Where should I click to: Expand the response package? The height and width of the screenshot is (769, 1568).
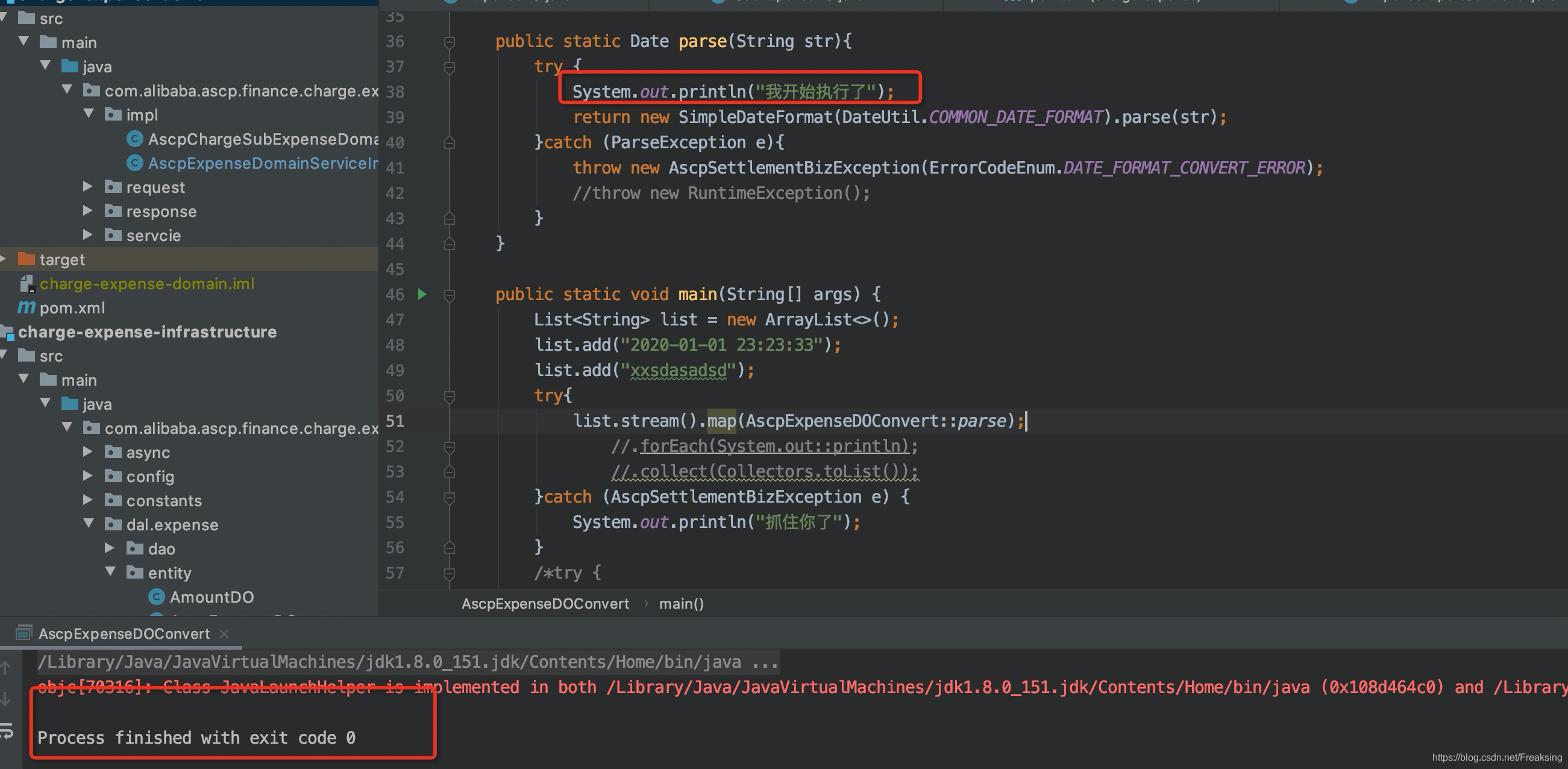[88, 211]
